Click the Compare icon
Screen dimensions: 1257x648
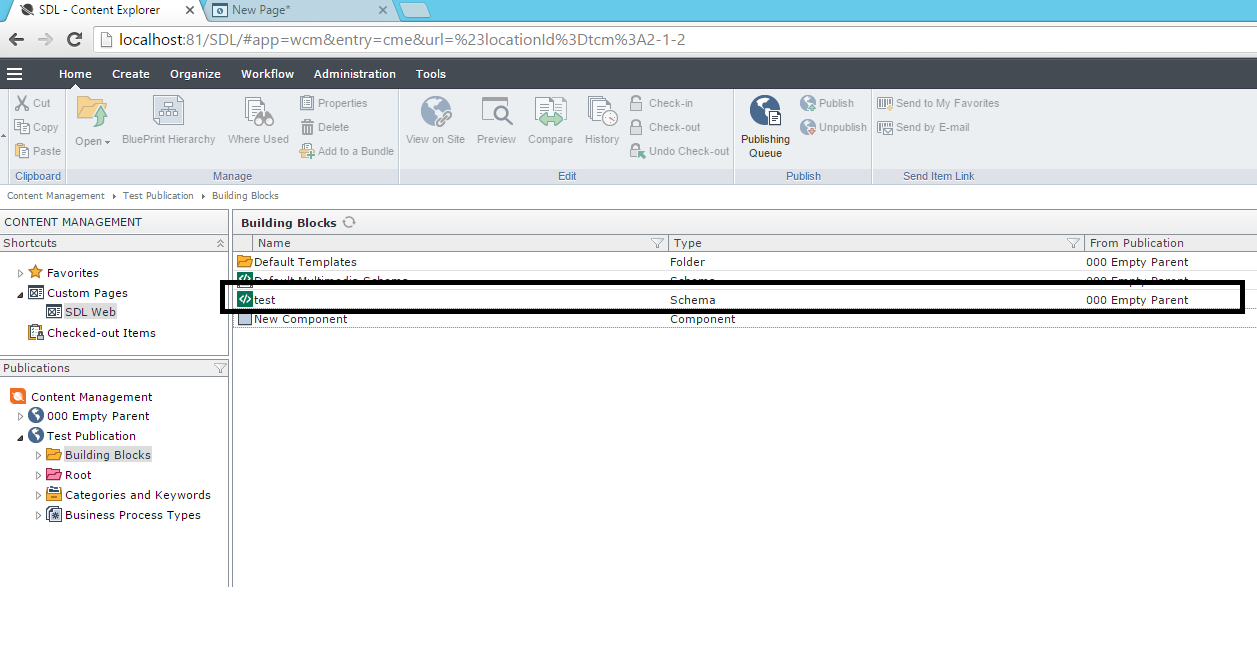tap(550, 112)
